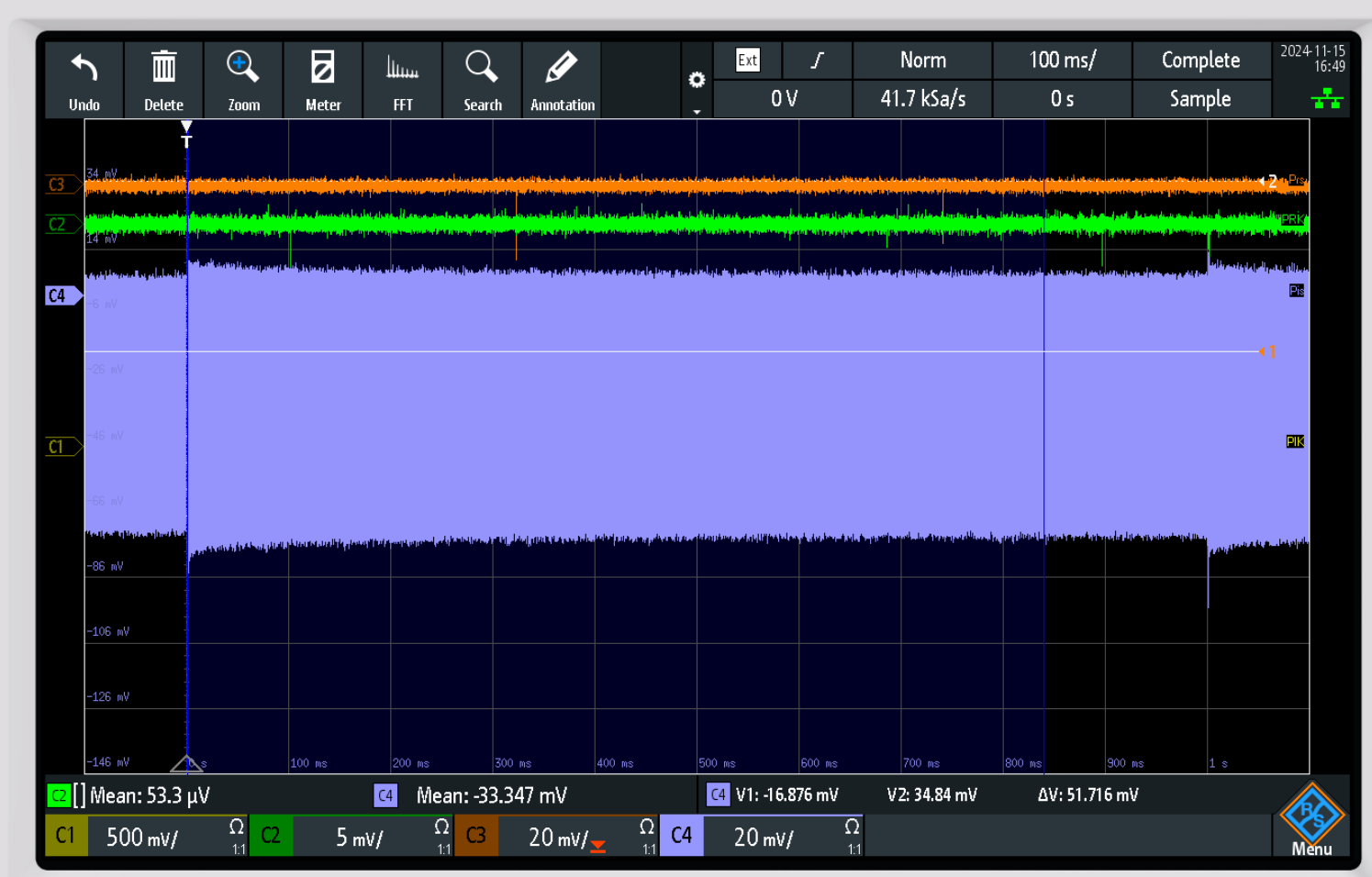The image size is (1372, 877).
Task: Click the trigger rising edge slope button
Action: click(x=817, y=61)
